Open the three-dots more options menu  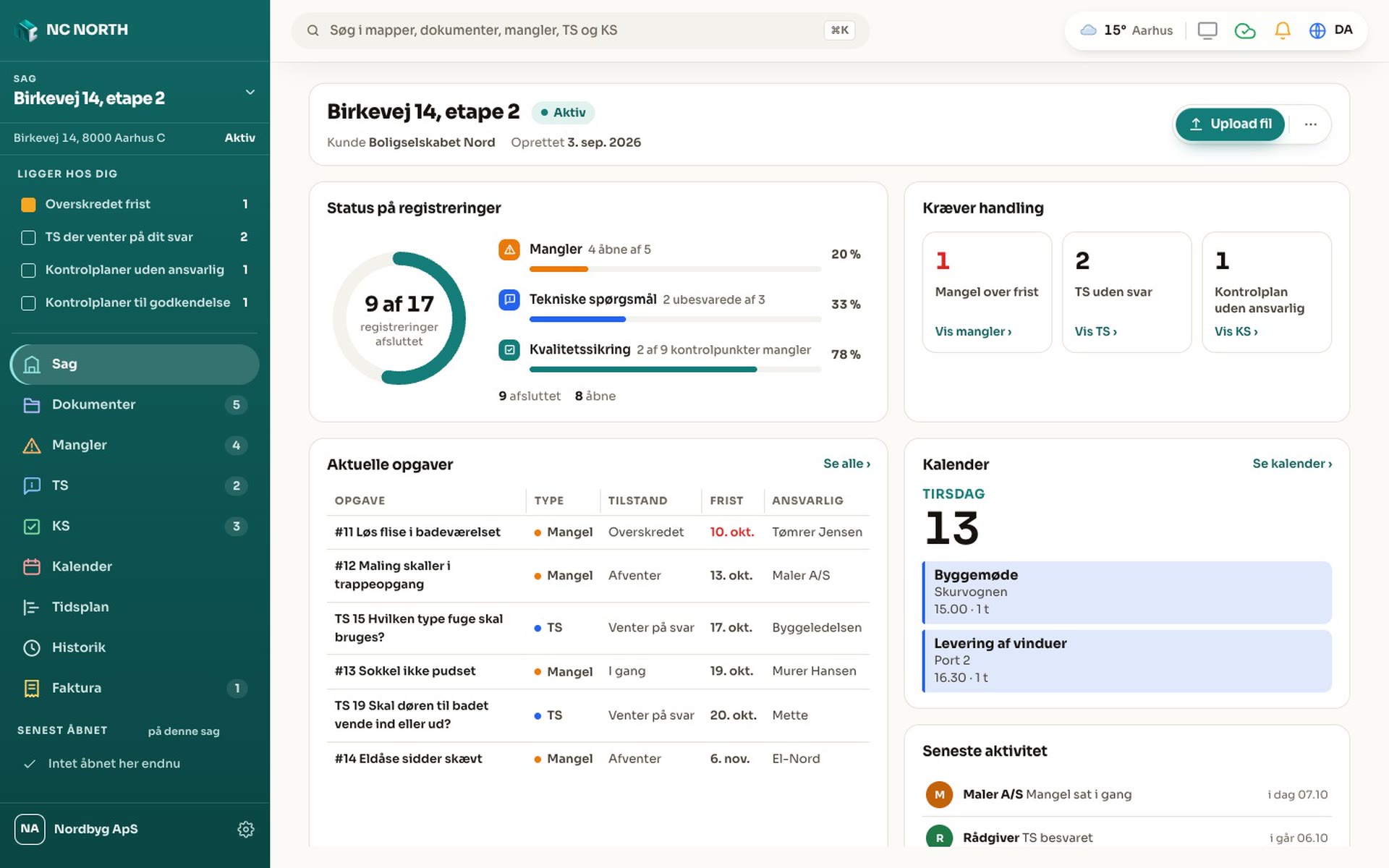1310,124
